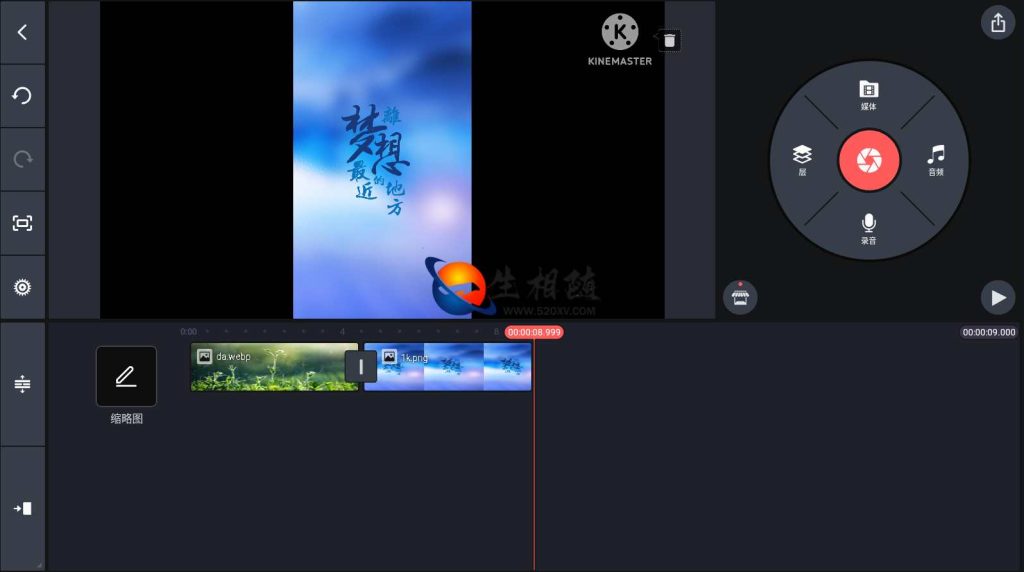1024x572 pixels.
Task: Open the share export icon
Action: (x=998, y=23)
